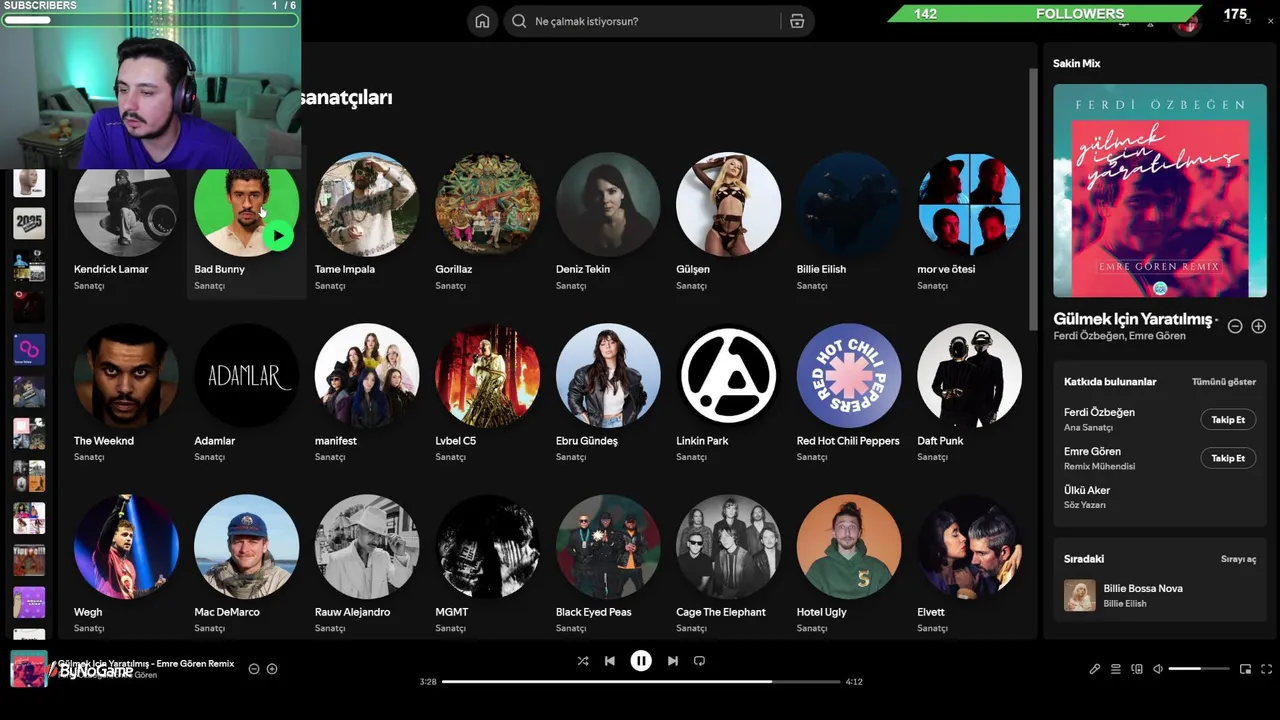
Task: Open Sakin Mix header title
Action: click(x=1076, y=63)
